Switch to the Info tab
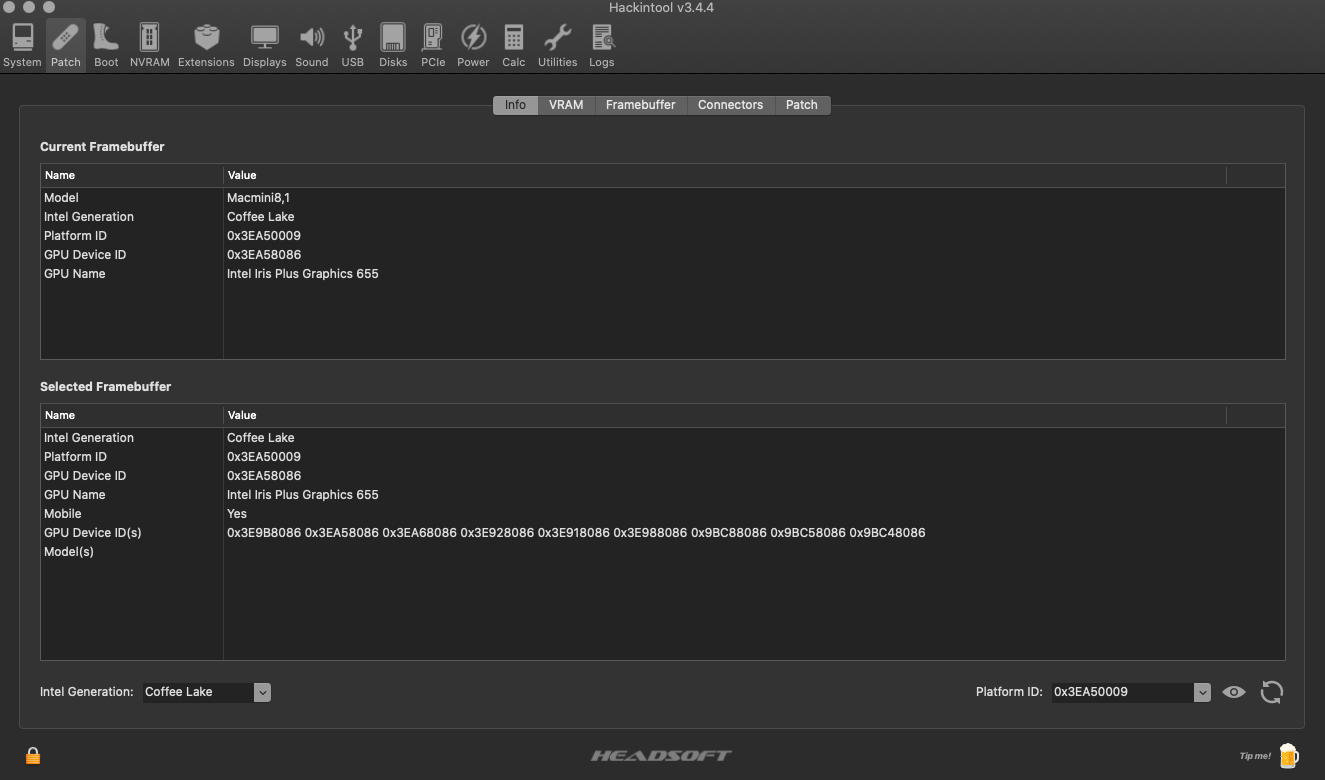Screen dimensions: 1325x780 click(515, 105)
